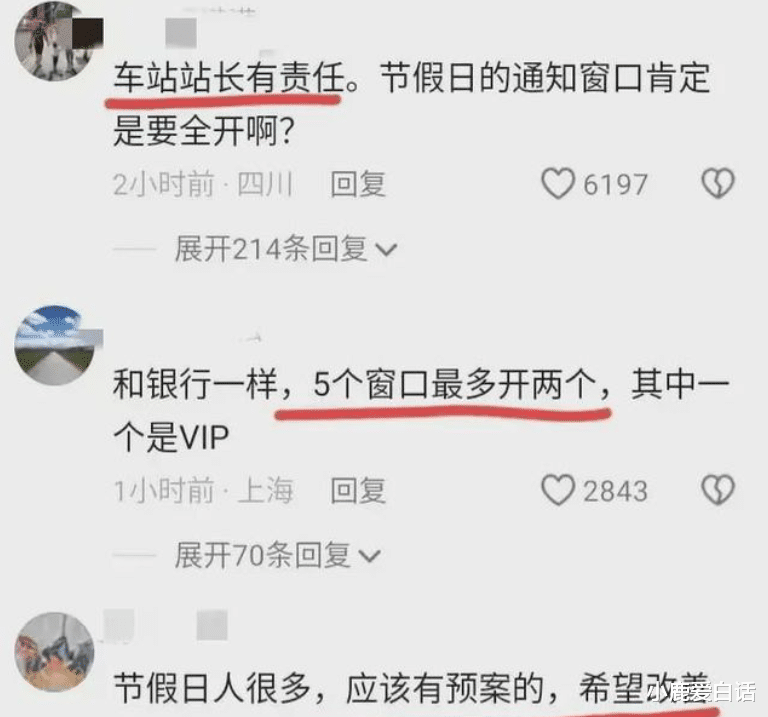Tap broken heart on 上海 comment
This screenshot has width=768, height=717.
(718, 490)
